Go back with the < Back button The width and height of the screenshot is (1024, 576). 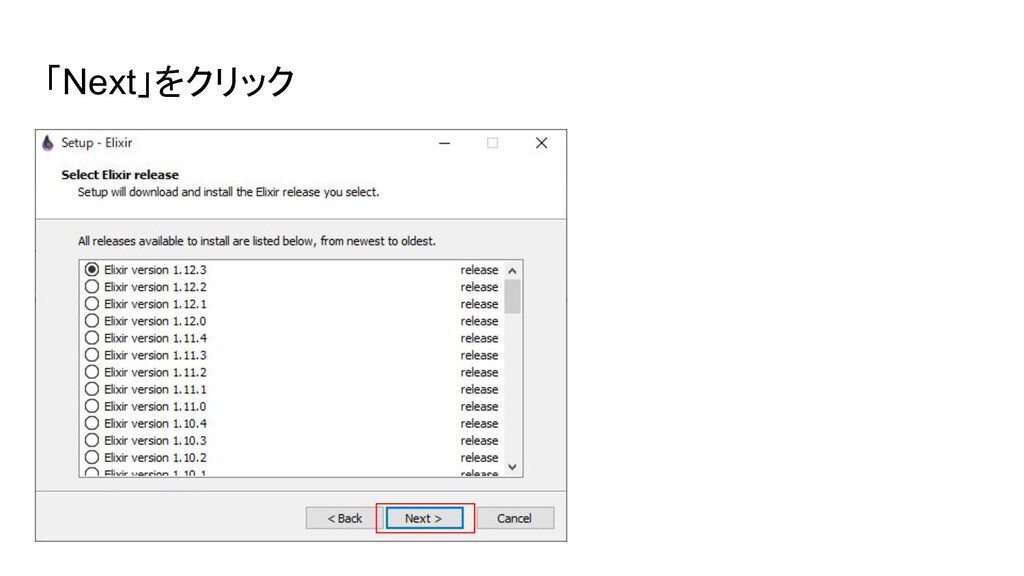coord(344,518)
